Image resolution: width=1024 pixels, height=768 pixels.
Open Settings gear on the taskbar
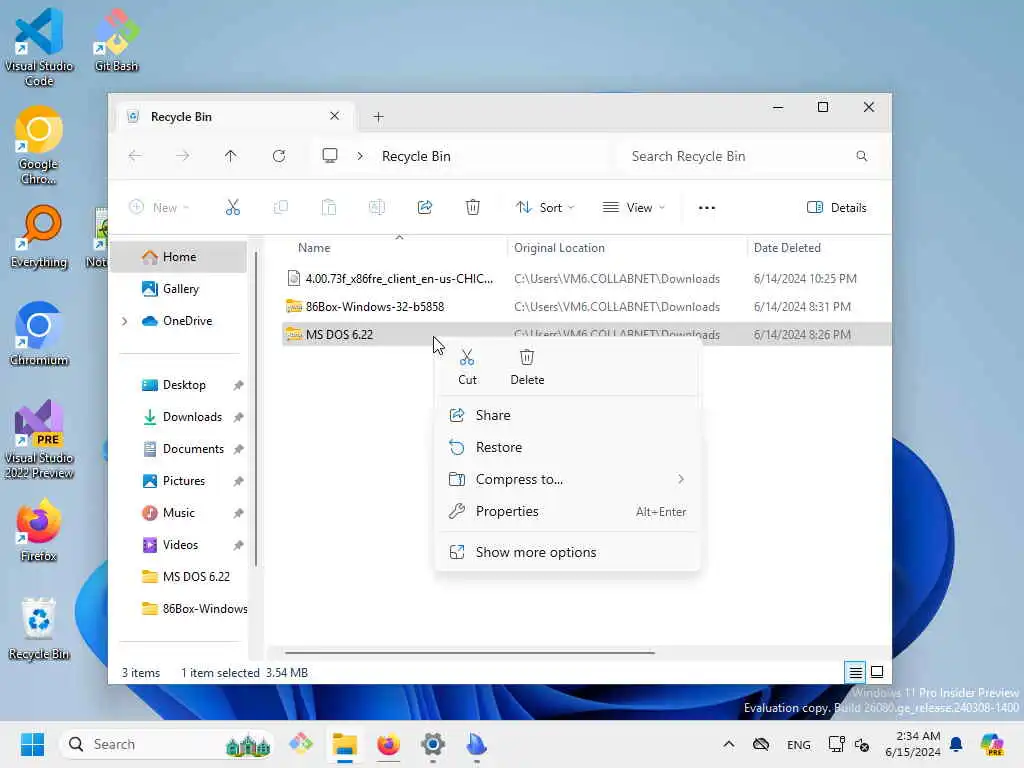point(432,744)
